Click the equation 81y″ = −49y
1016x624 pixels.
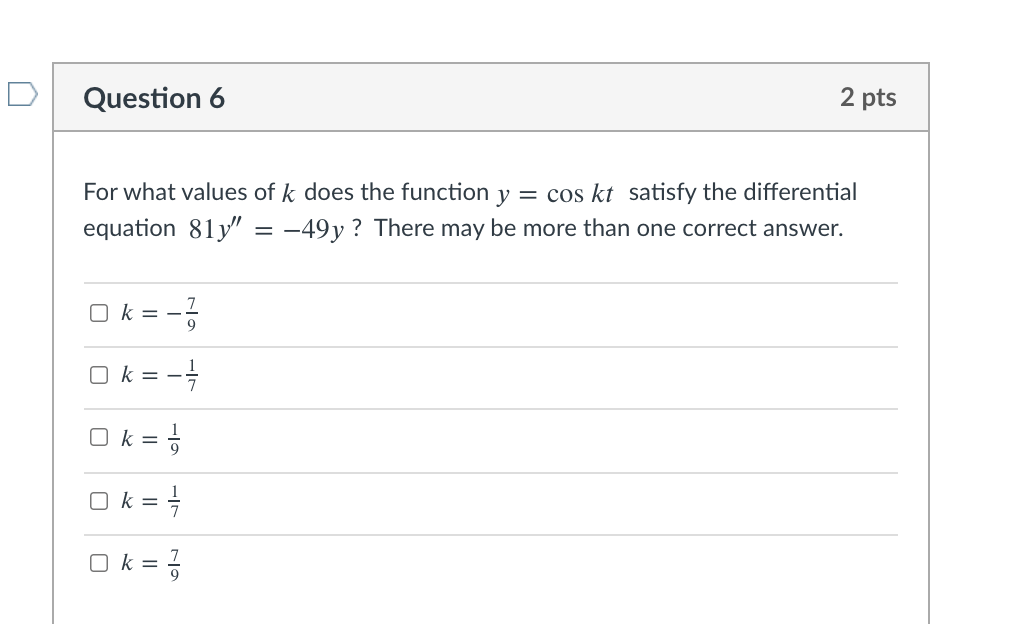[267, 229]
